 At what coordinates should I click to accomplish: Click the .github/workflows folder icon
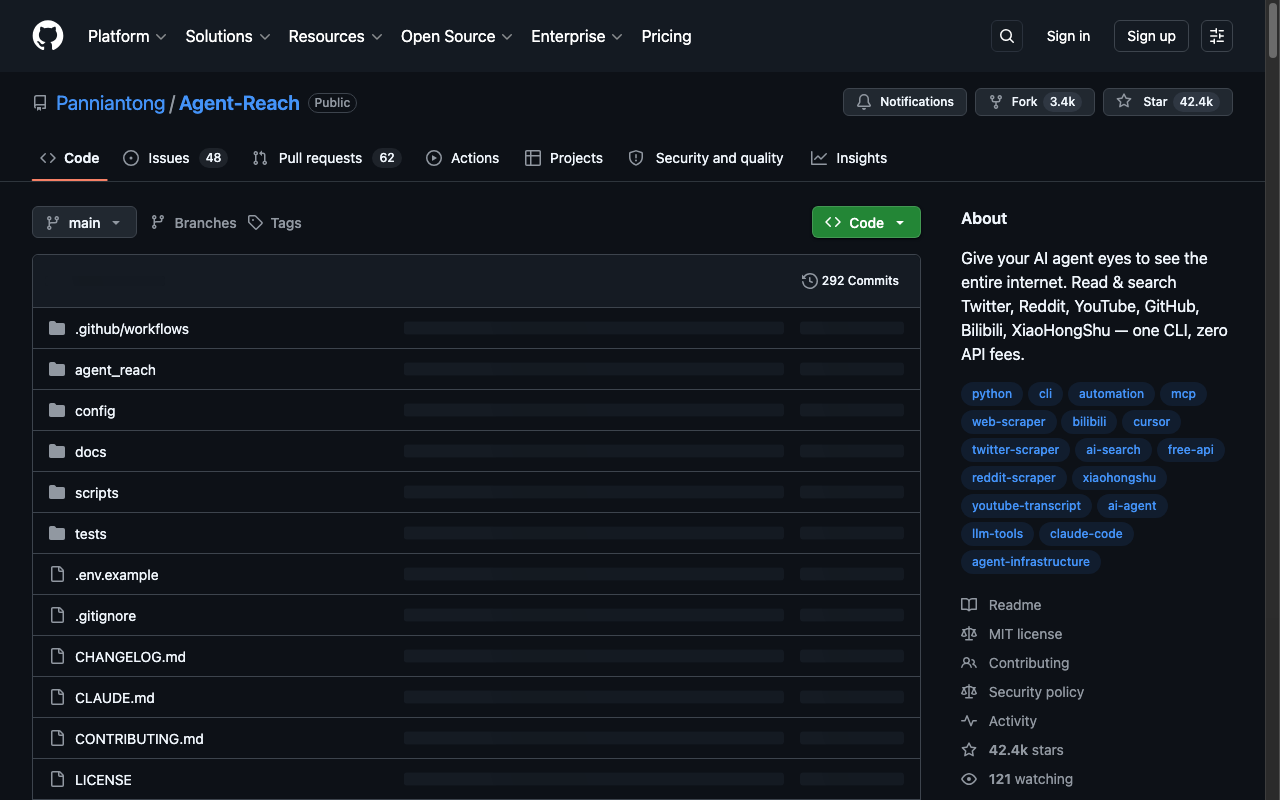pos(57,329)
